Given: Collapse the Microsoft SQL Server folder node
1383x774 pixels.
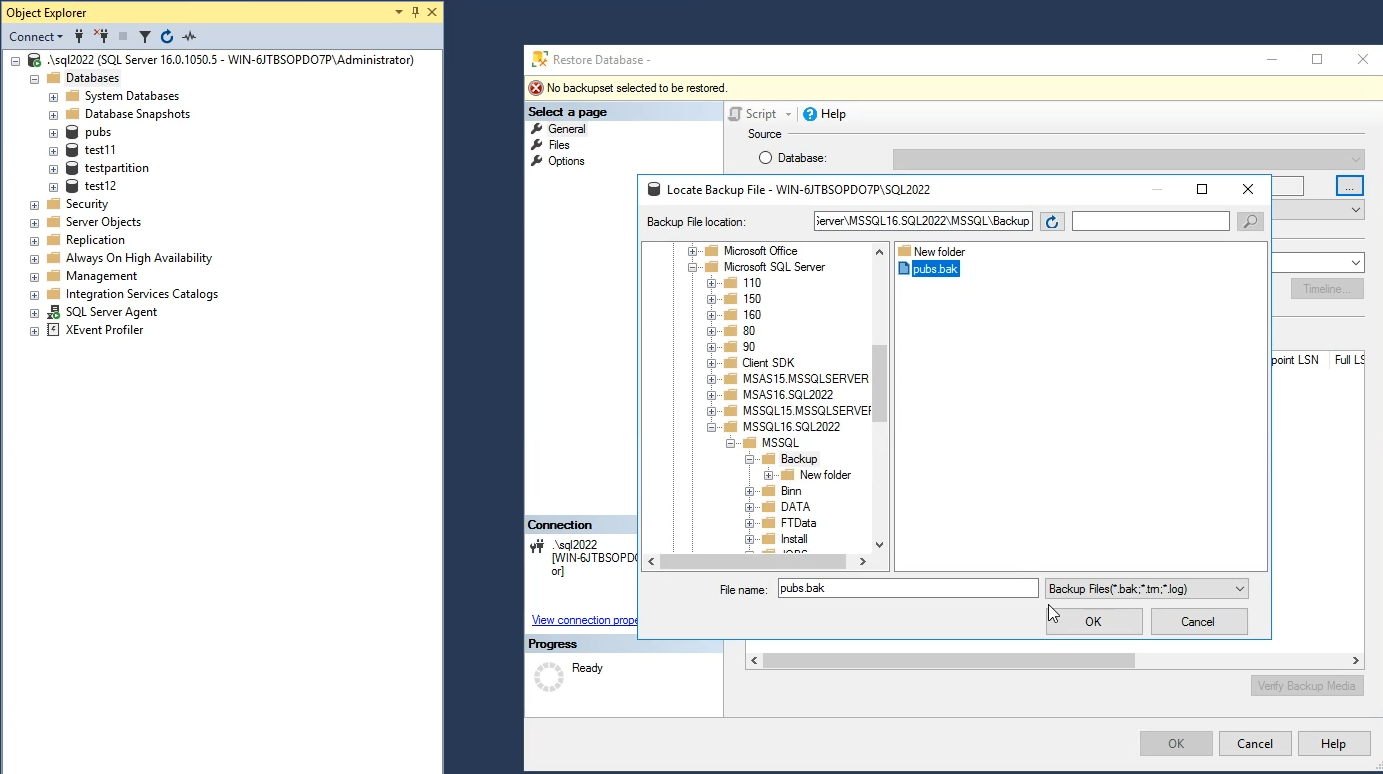Looking at the screenshot, I should [692, 268].
